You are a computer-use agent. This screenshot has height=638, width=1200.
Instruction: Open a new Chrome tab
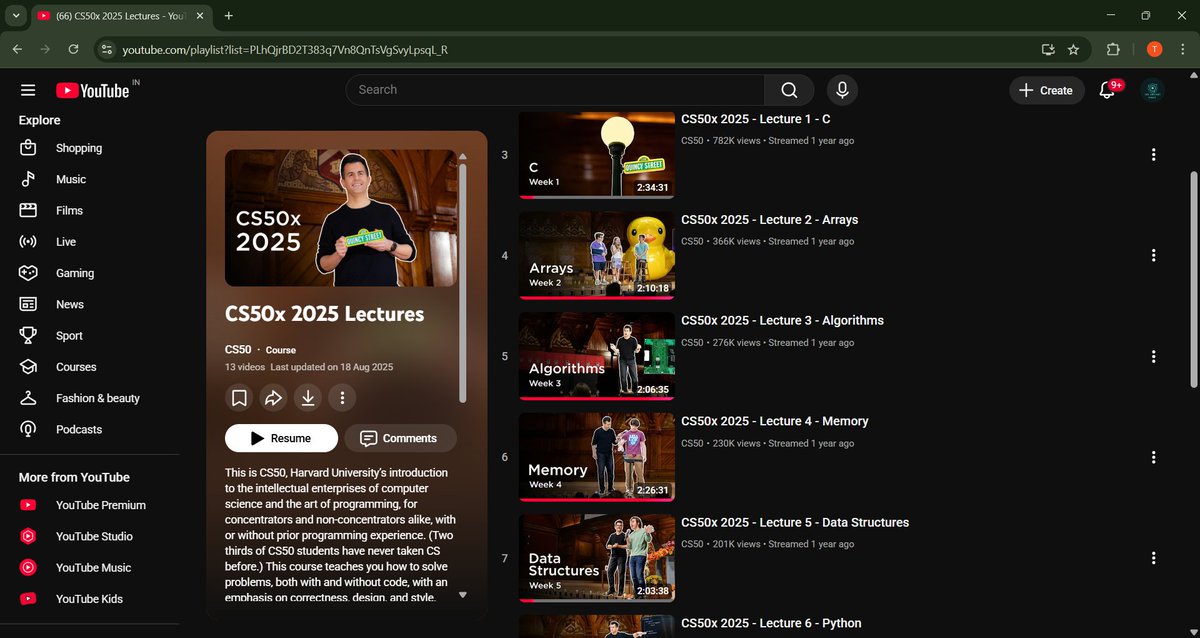coord(229,16)
